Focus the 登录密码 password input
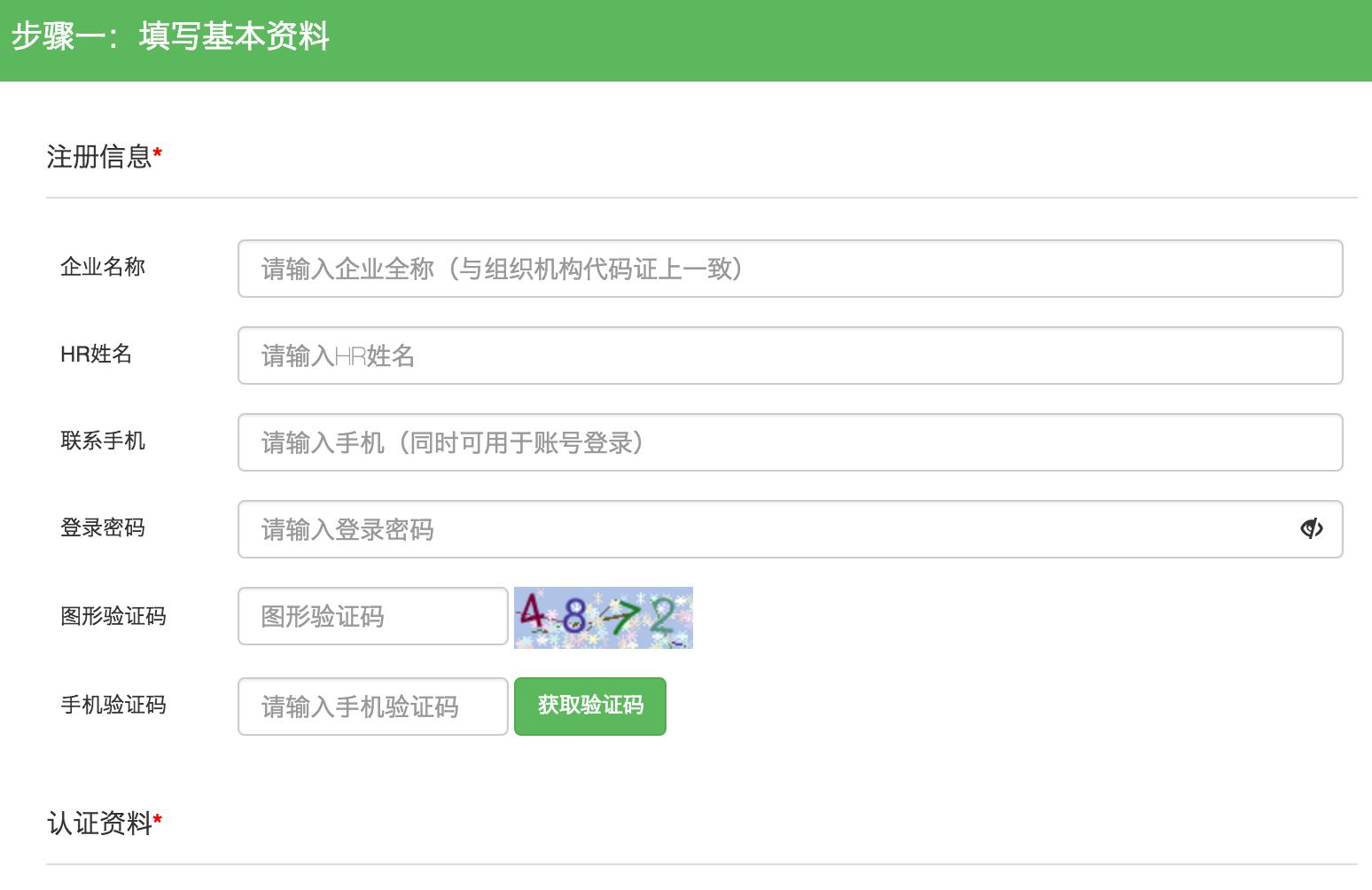Image resolution: width=1372 pixels, height=890 pixels. click(x=762, y=529)
